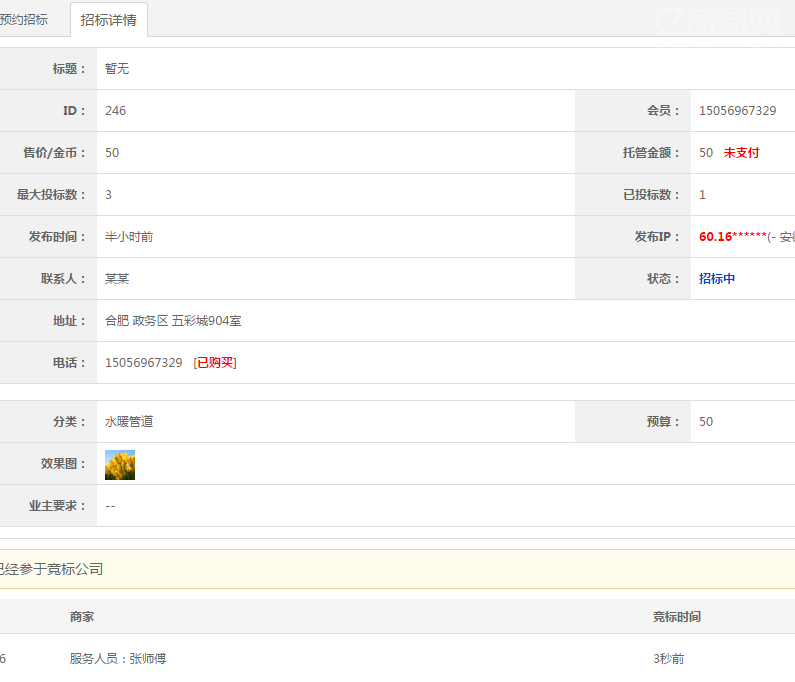Click the 半小时前 publish time value
Image resolution: width=795 pixels, height=682 pixels.
[x=129, y=237]
